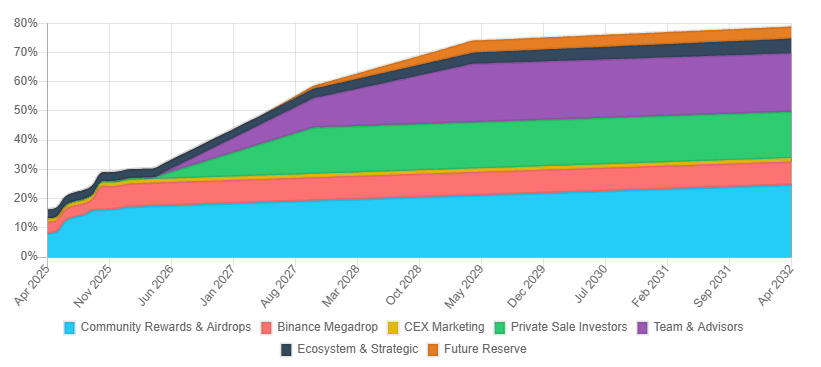The height and width of the screenshot is (367, 821).
Task: Click the blue Community Rewards & Airdrops swatch
Action: point(69,328)
